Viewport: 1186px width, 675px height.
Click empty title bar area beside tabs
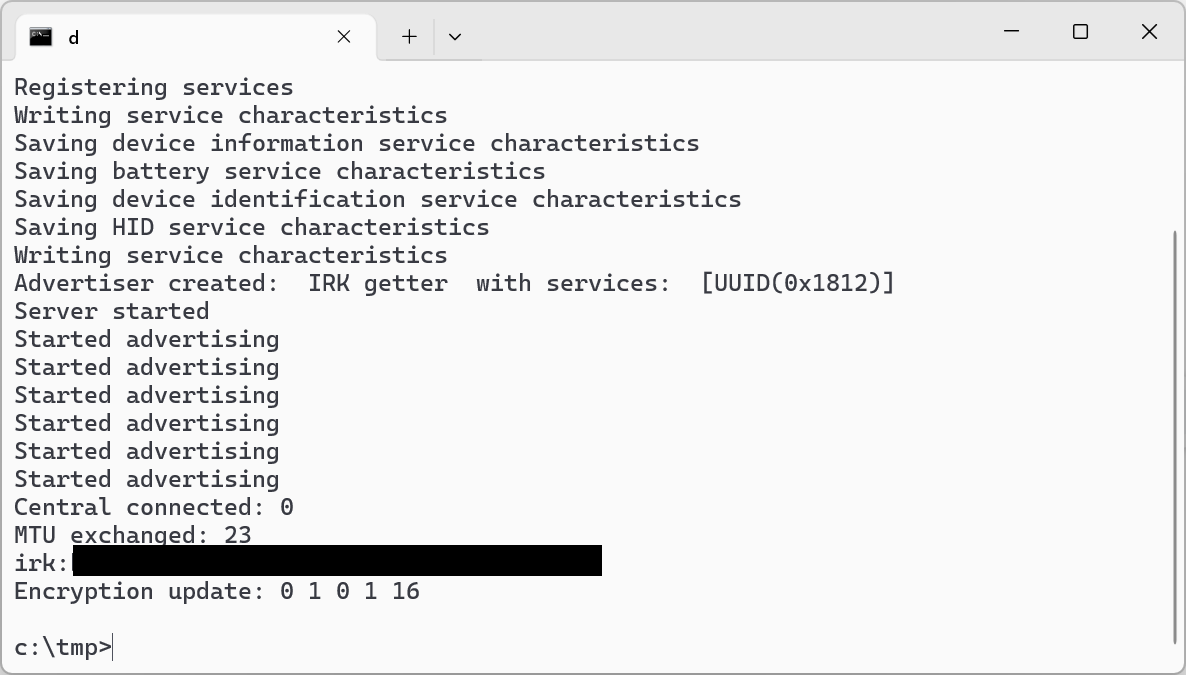726,34
